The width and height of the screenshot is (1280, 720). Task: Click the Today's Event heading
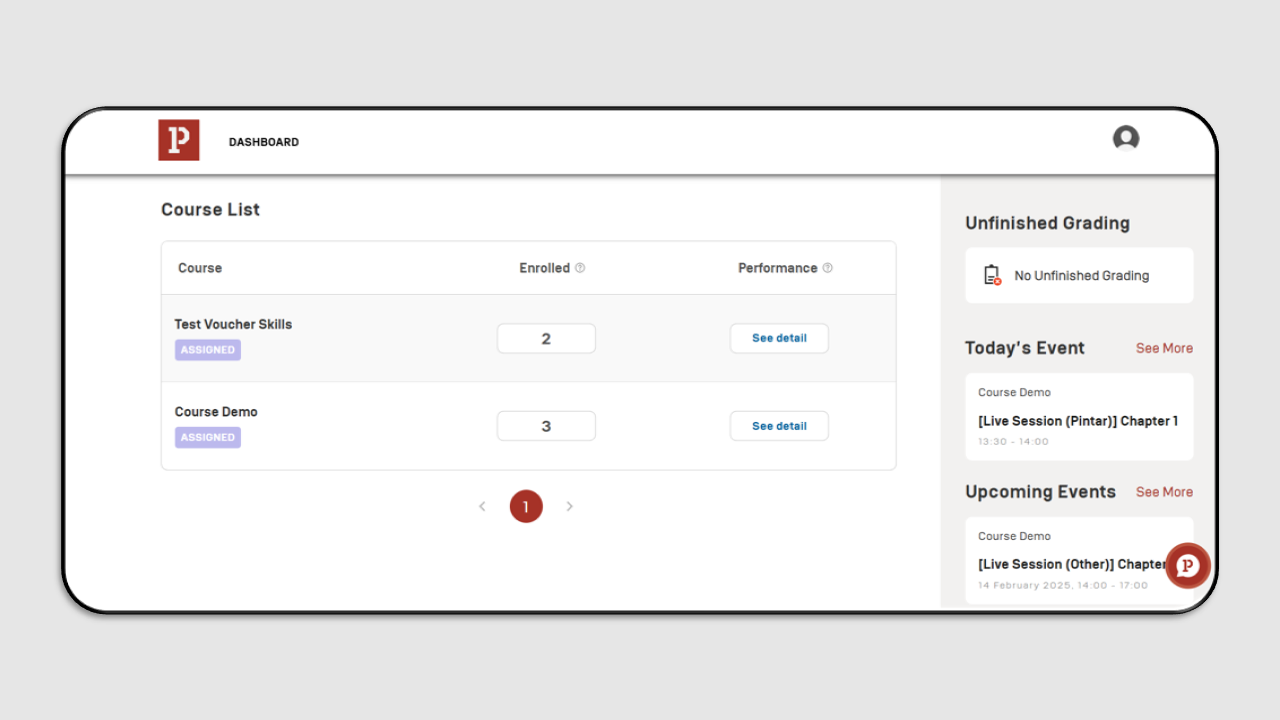pyautogui.click(x=1025, y=348)
